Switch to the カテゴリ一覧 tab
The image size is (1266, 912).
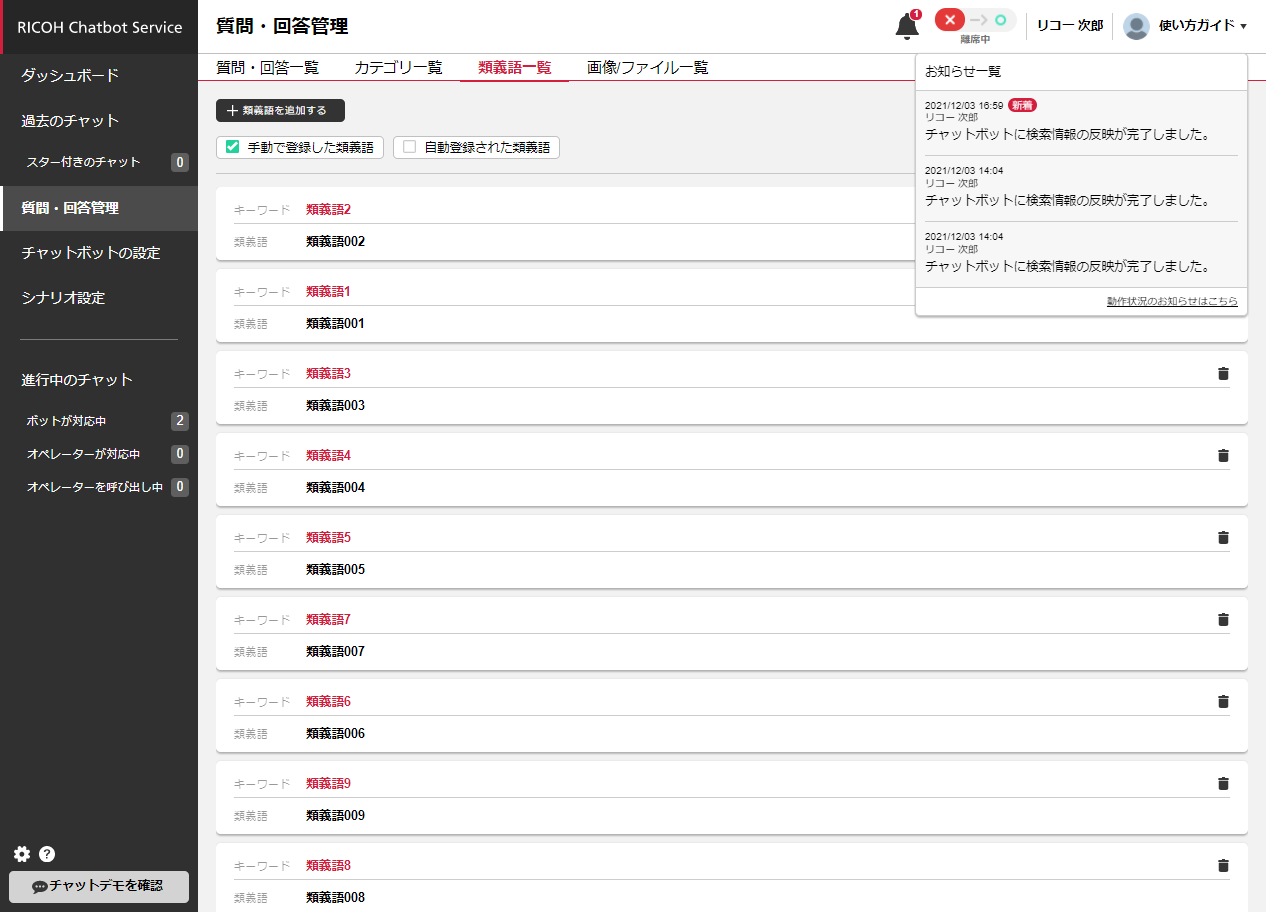click(398, 68)
